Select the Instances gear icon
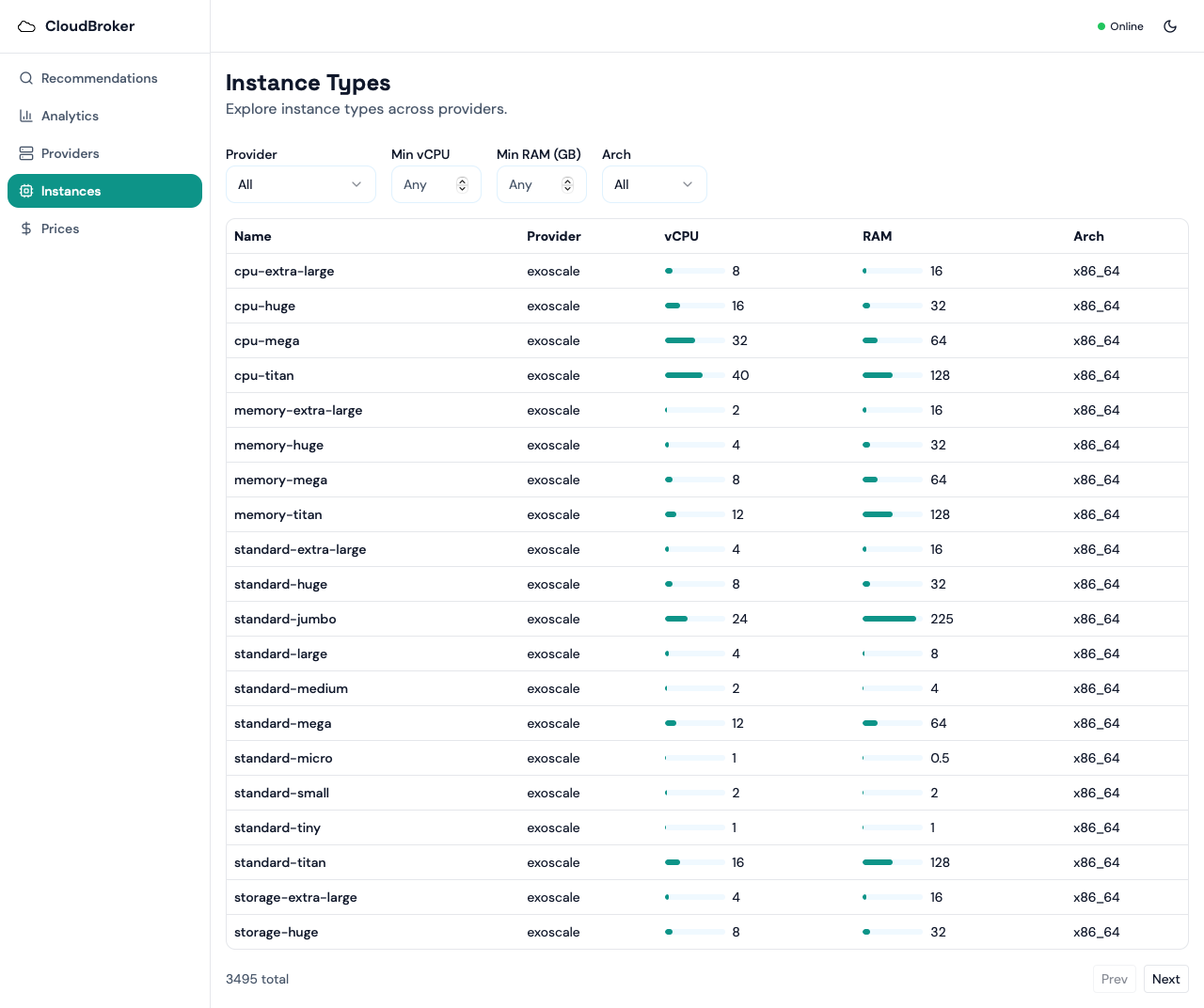 click(x=26, y=191)
